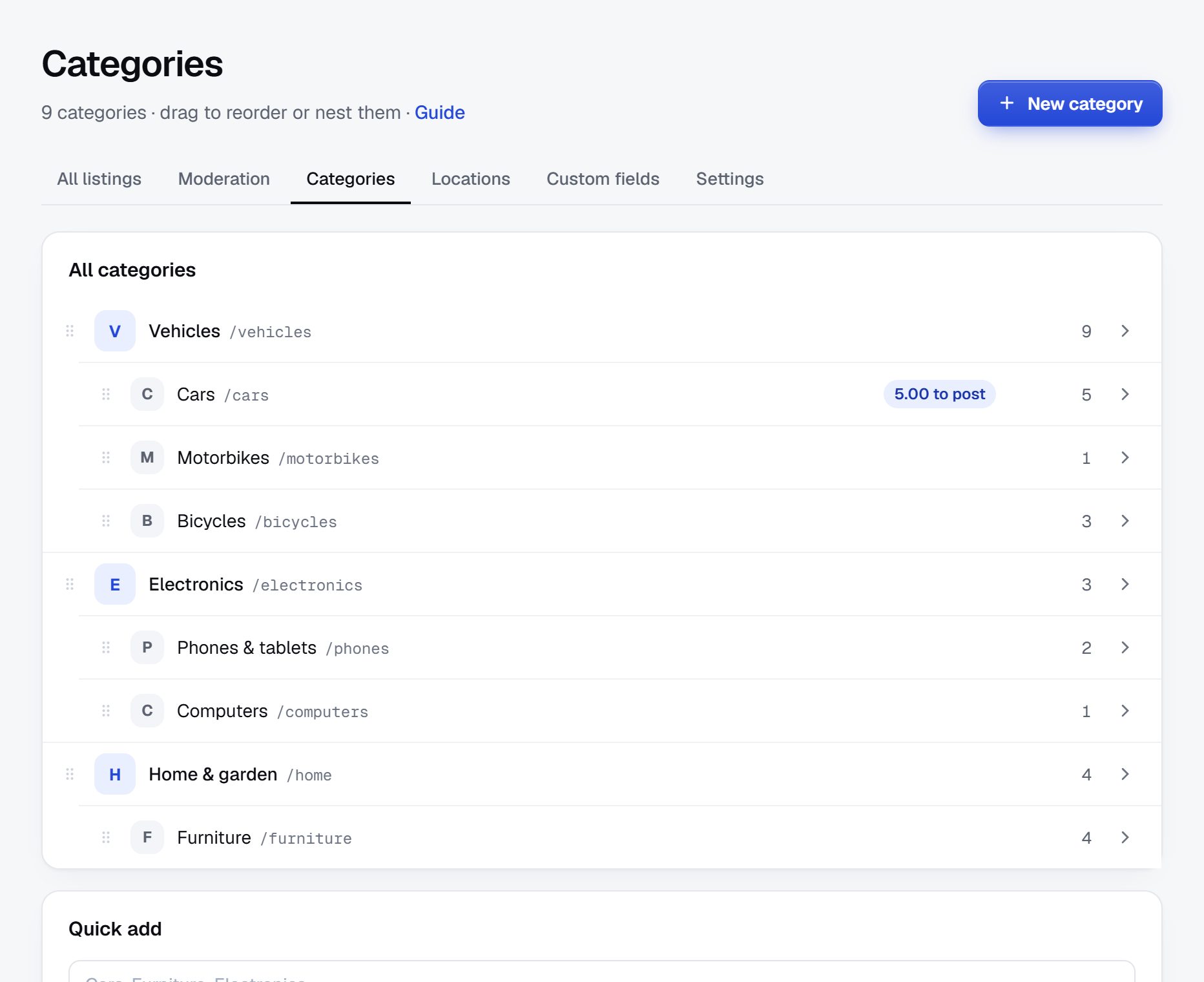Click the drag handle for Furniture

click(x=106, y=837)
